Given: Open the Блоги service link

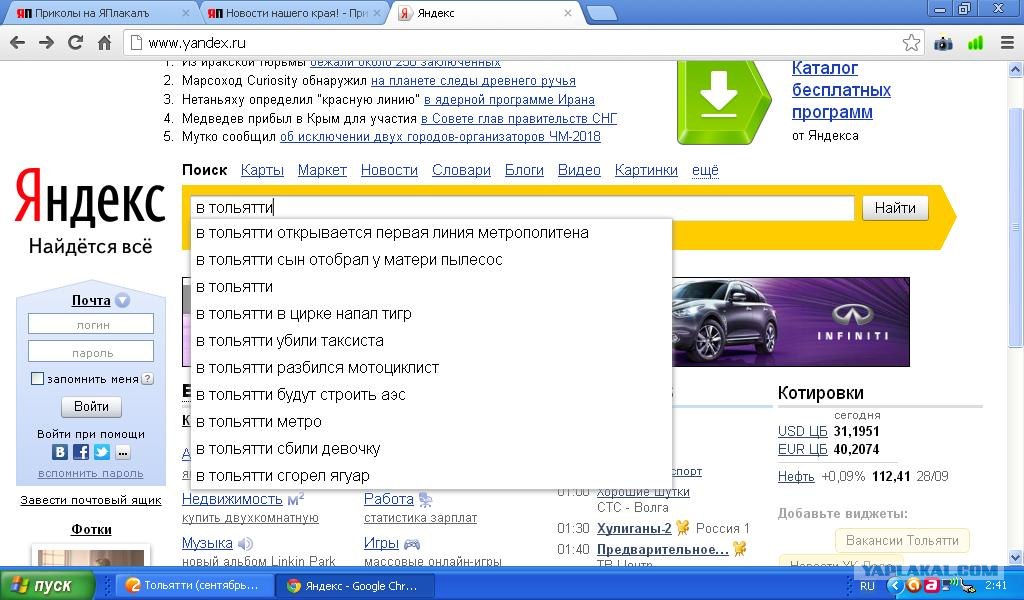Looking at the screenshot, I should click(x=524, y=170).
